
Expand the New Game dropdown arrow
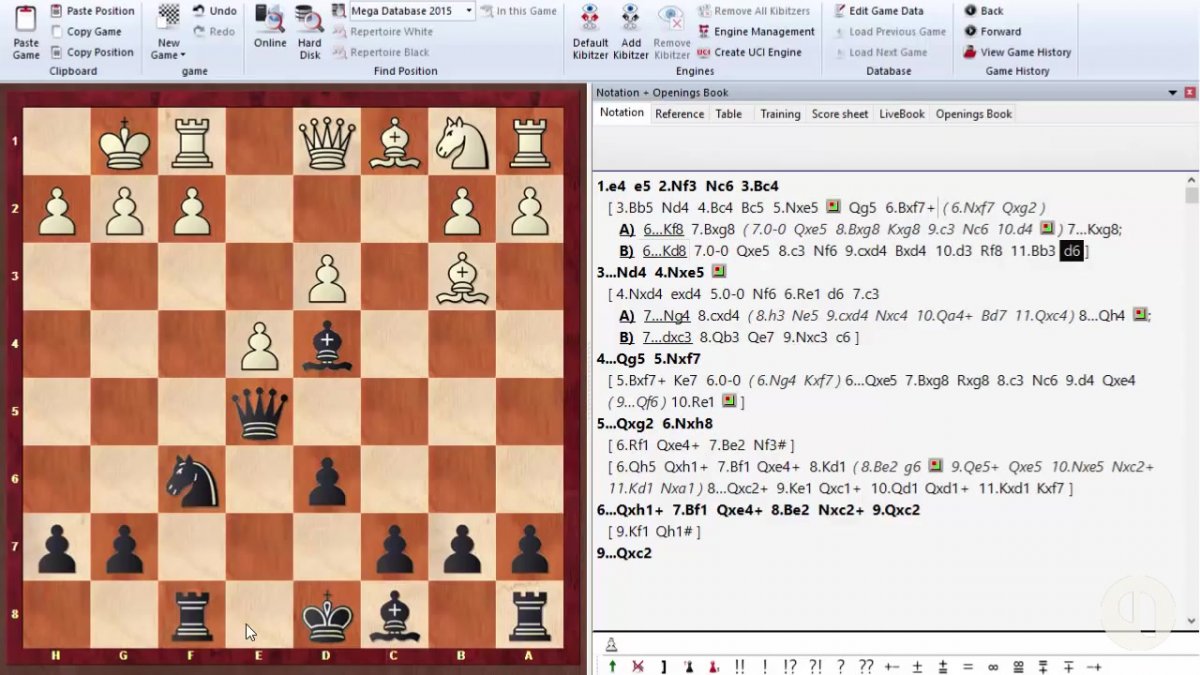click(x=183, y=55)
